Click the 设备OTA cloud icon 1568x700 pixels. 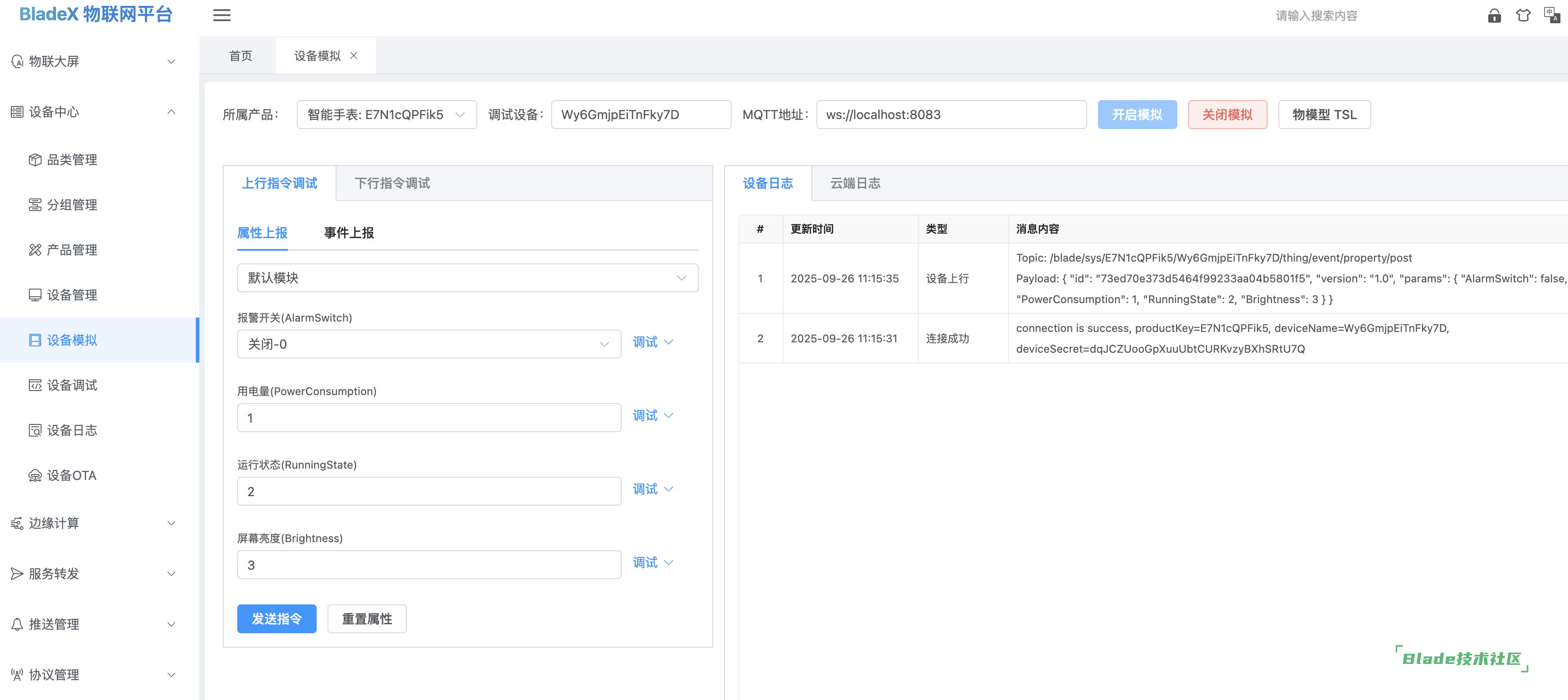[35, 475]
